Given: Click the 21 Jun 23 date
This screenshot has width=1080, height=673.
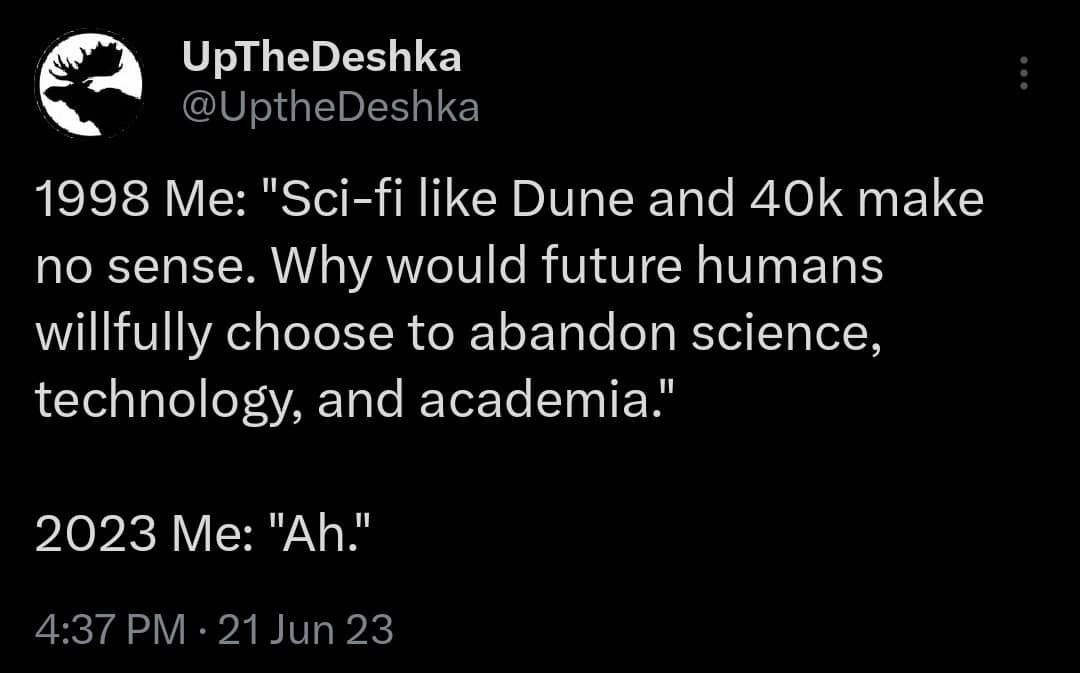Looking at the screenshot, I should (x=305, y=630).
